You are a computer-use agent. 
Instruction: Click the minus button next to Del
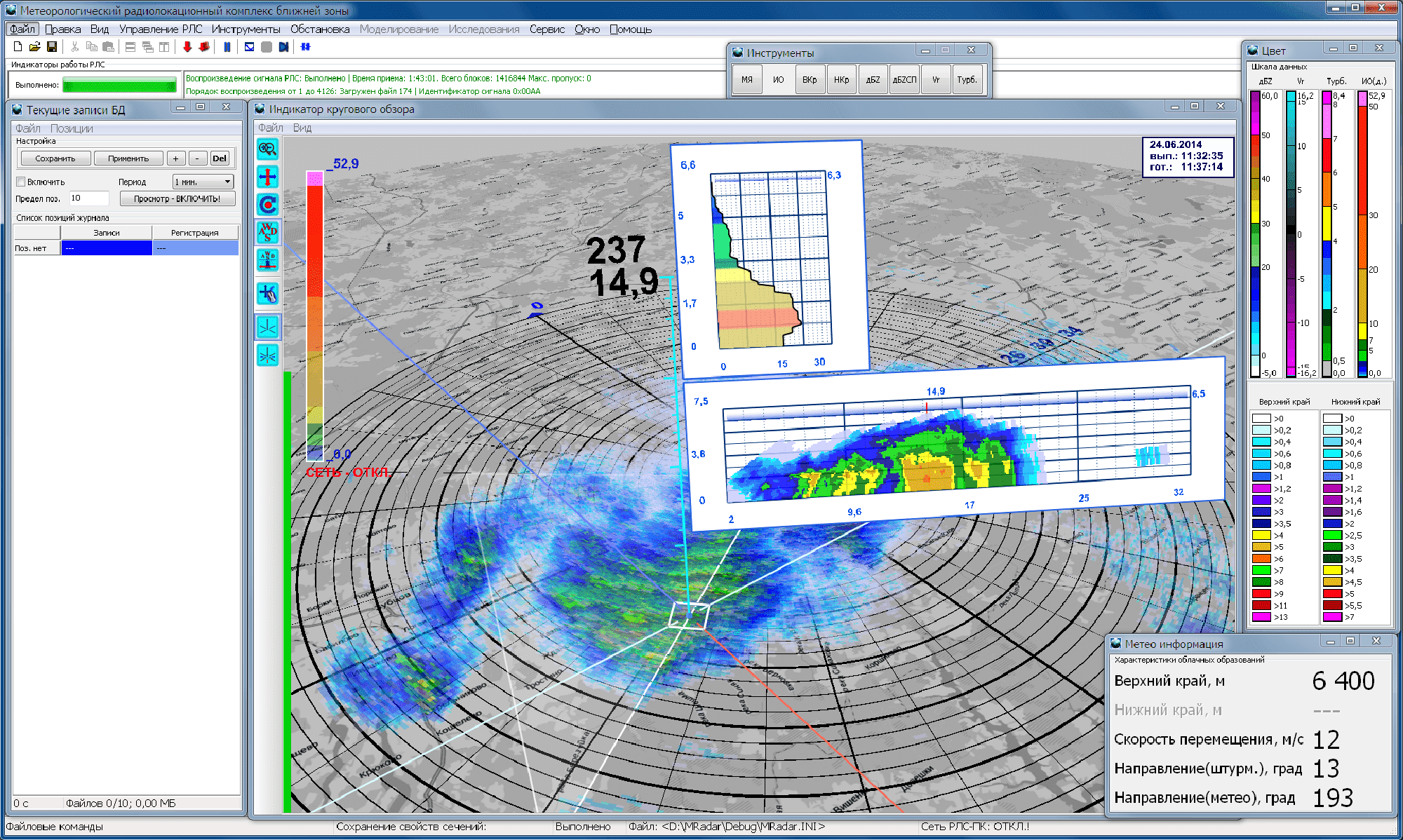tap(198, 158)
